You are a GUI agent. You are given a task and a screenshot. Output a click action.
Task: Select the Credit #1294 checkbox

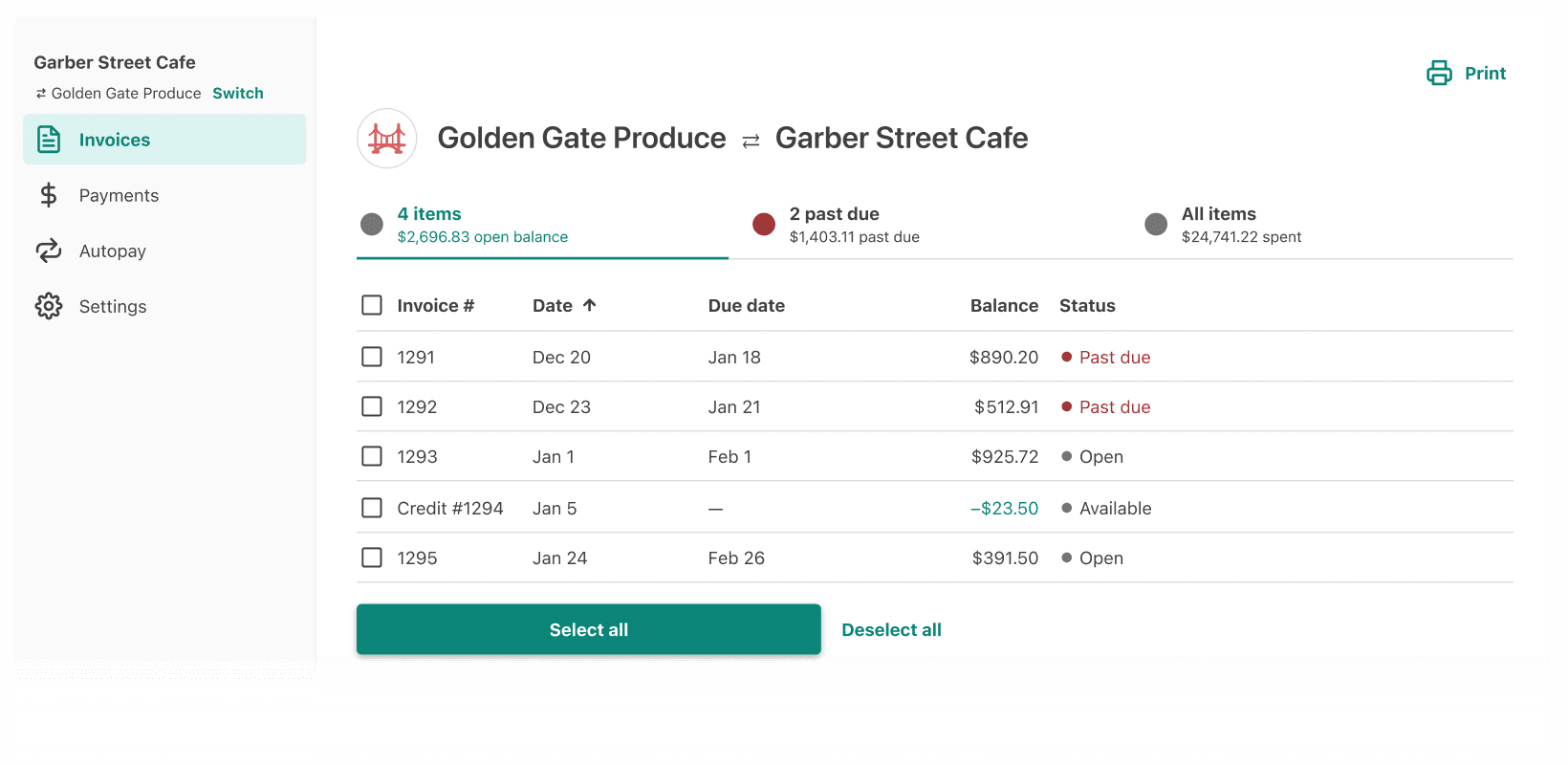point(372,508)
